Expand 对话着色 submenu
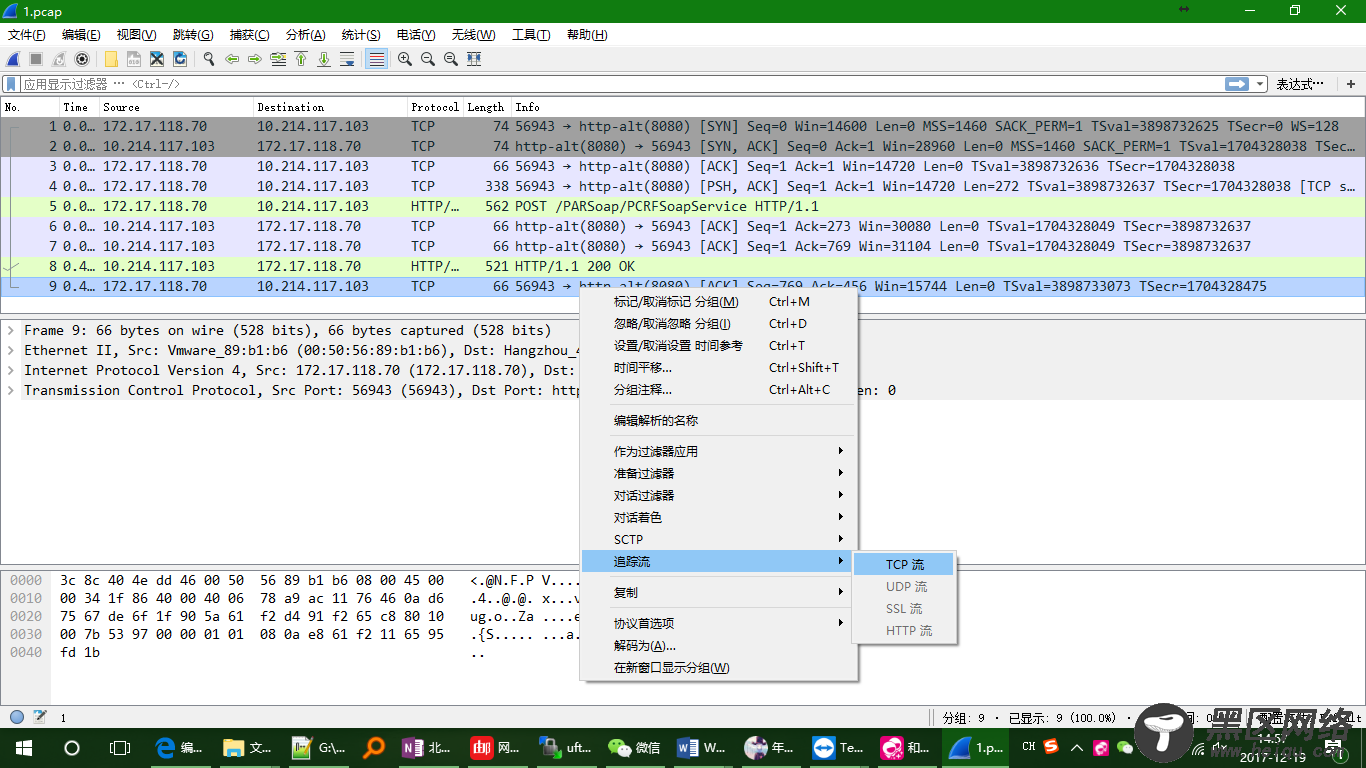Viewport: 1366px width, 768px height. pyautogui.click(x=718, y=518)
